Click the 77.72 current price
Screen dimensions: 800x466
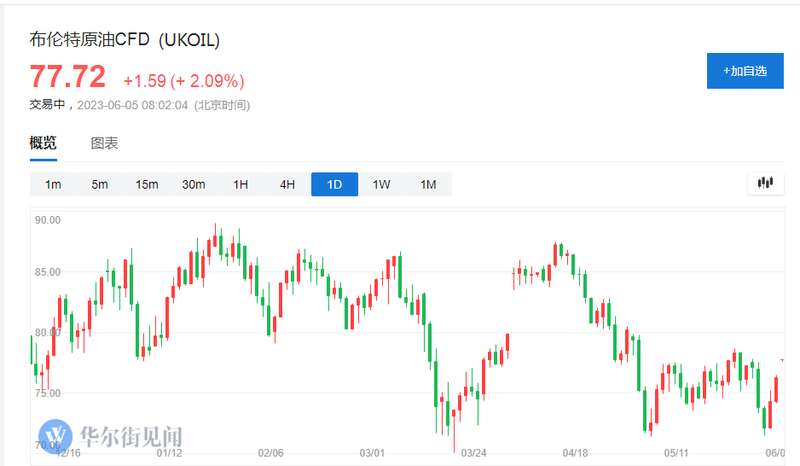[x=67, y=77]
